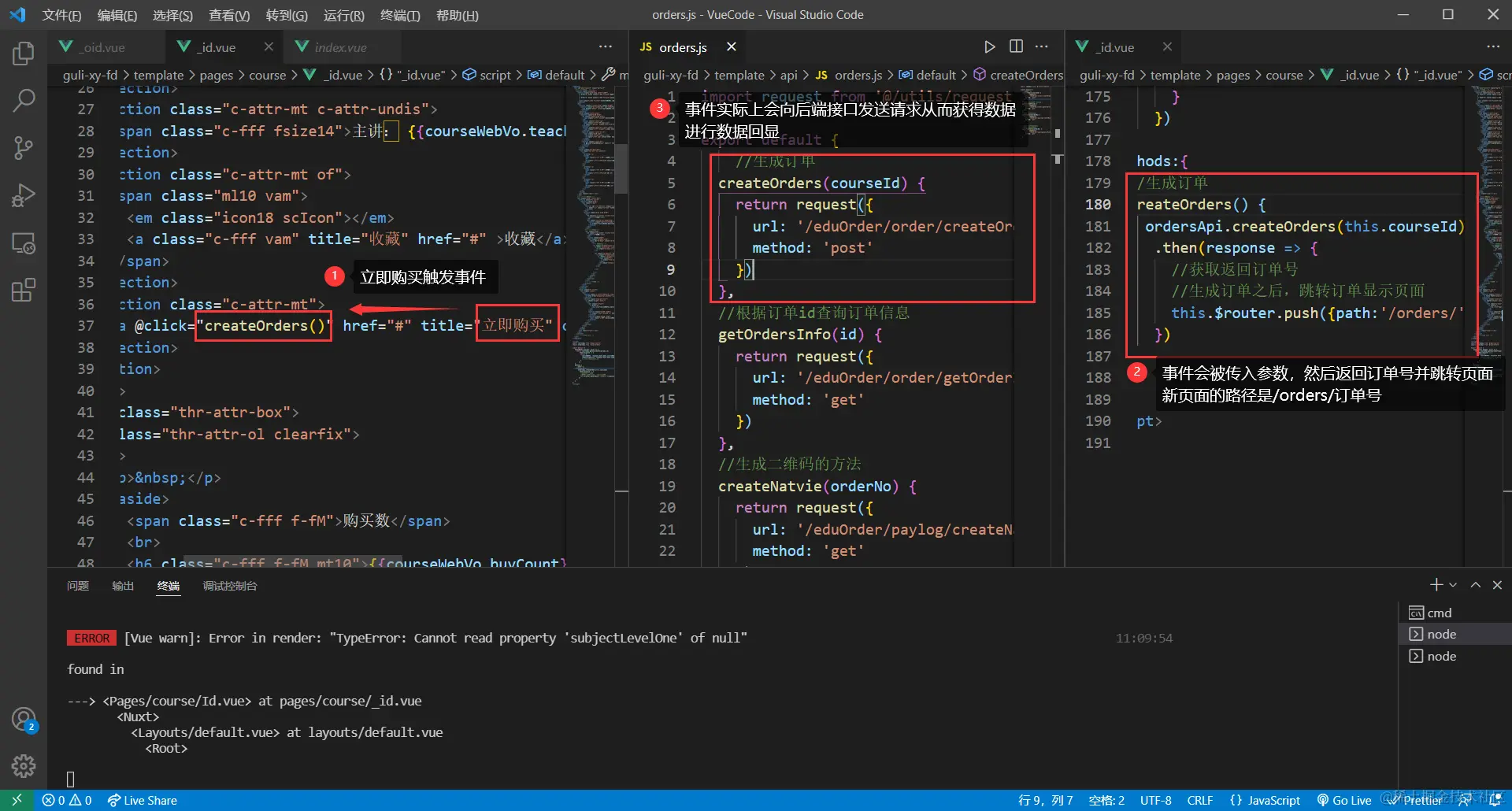The width and height of the screenshot is (1512, 811).
Task: Click the getOrdersInfo(id) line in orders.js
Action: pyautogui.click(x=800, y=335)
